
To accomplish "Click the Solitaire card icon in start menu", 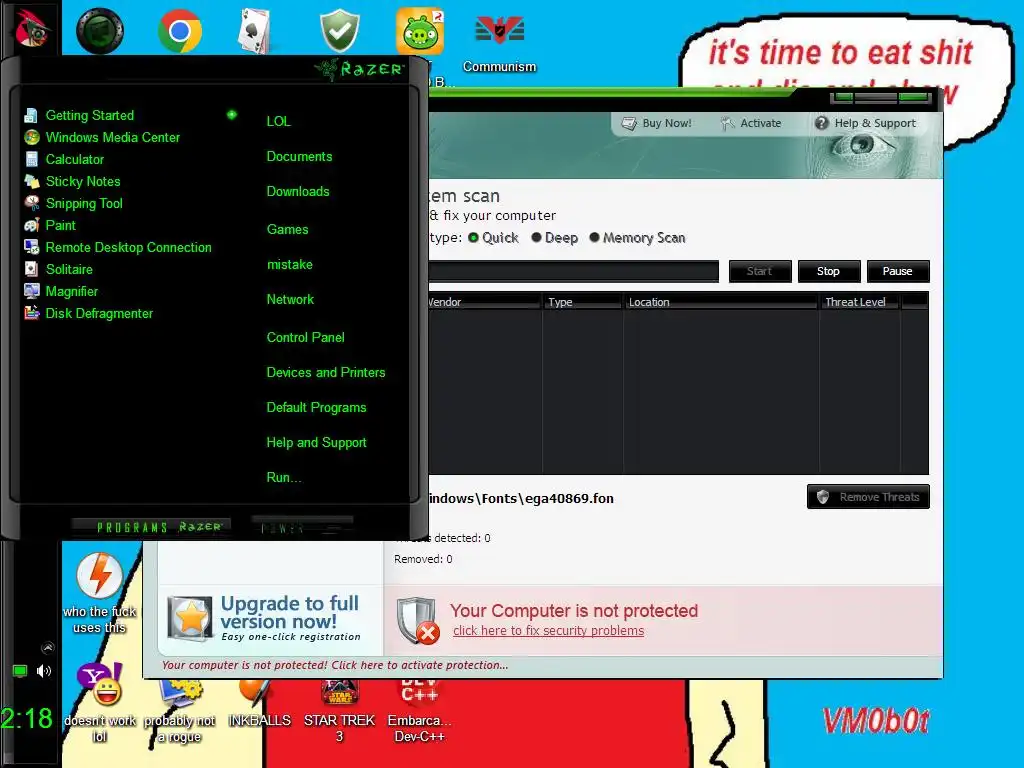I will point(31,269).
